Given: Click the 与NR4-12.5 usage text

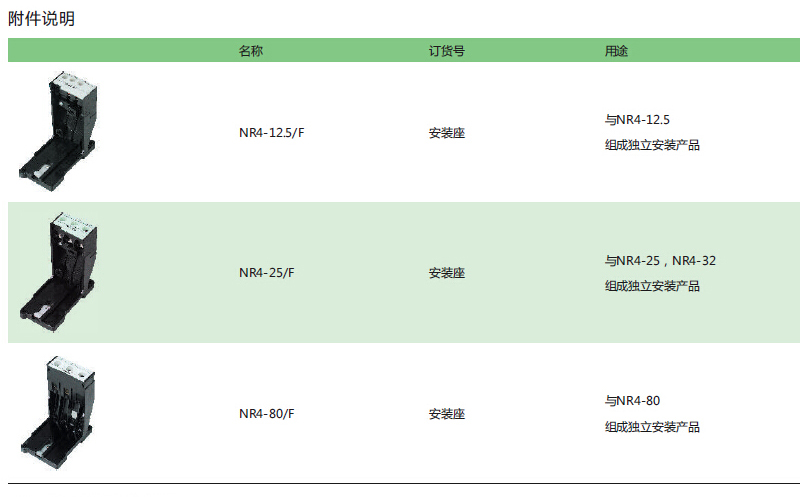Looking at the screenshot, I should (x=637, y=120).
